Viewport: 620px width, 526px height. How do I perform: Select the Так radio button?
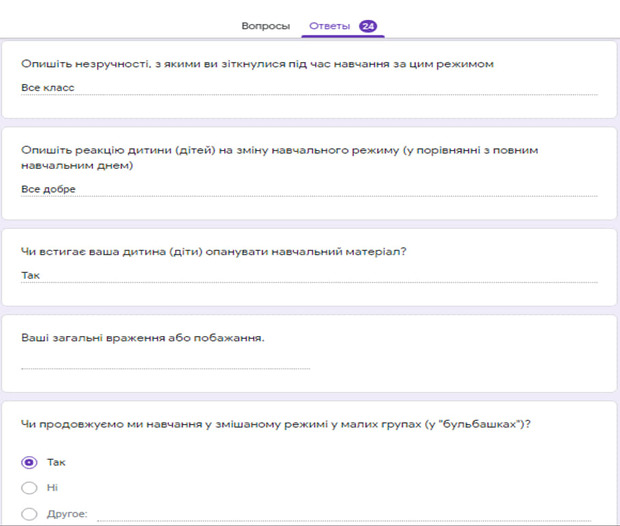(x=29, y=463)
